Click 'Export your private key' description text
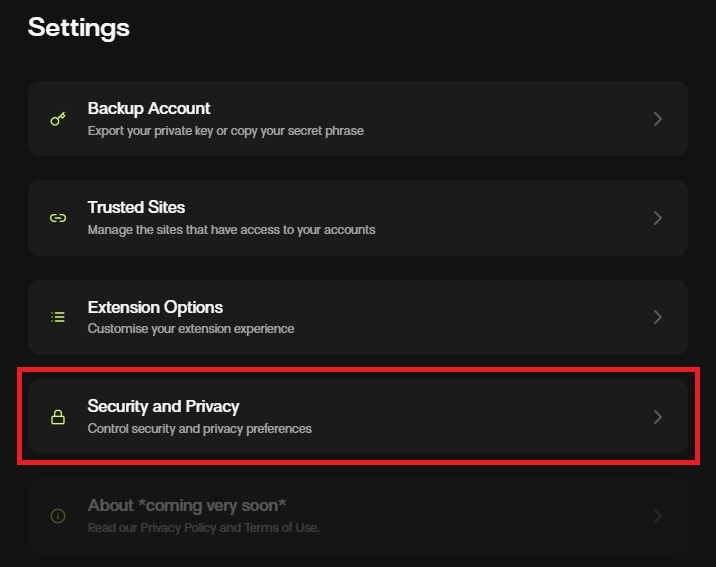 pyautogui.click(x=225, y=130)
